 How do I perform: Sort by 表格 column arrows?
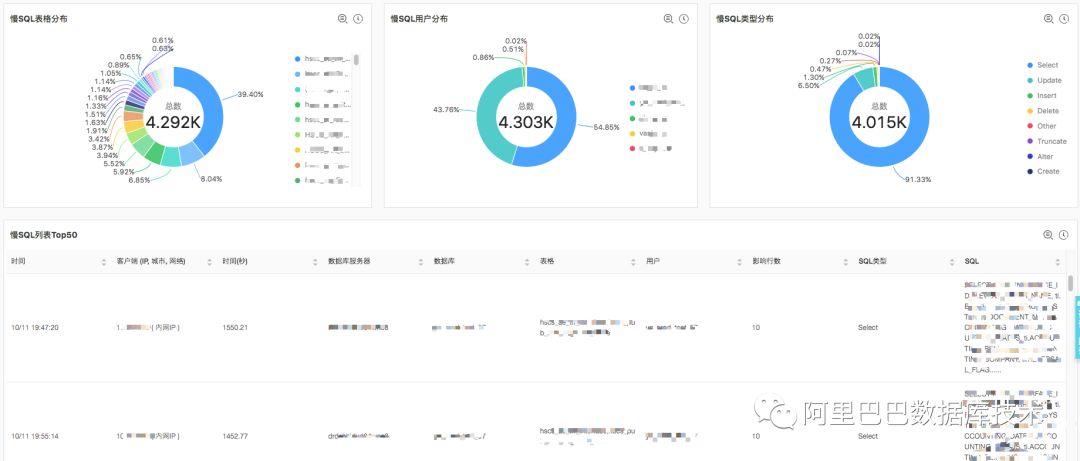[x=633, y=262]
